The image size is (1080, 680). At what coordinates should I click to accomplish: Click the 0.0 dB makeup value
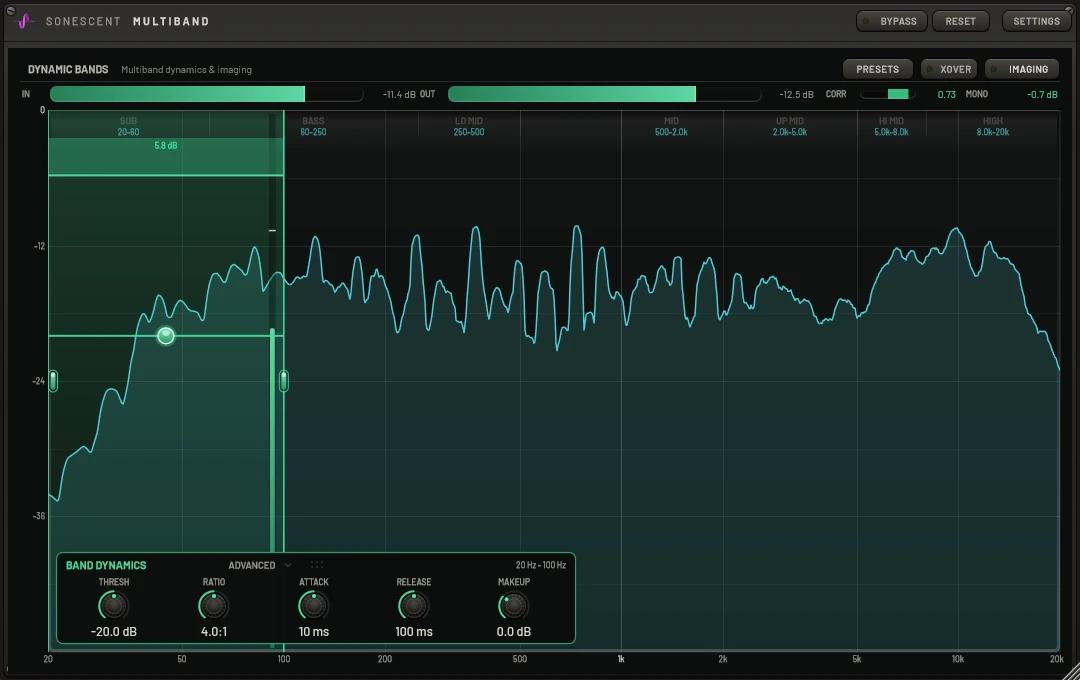coord(513,631)
